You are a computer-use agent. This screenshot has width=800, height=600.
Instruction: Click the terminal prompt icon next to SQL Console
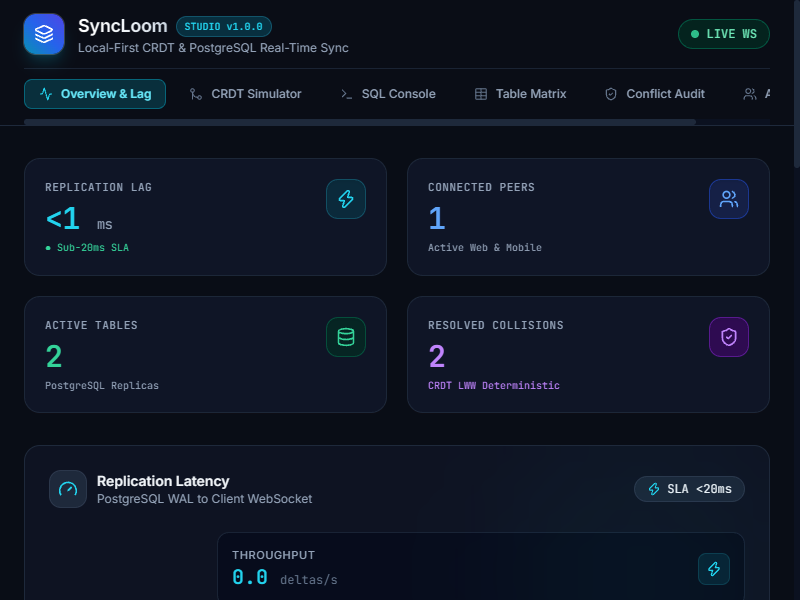pos(346,94)
